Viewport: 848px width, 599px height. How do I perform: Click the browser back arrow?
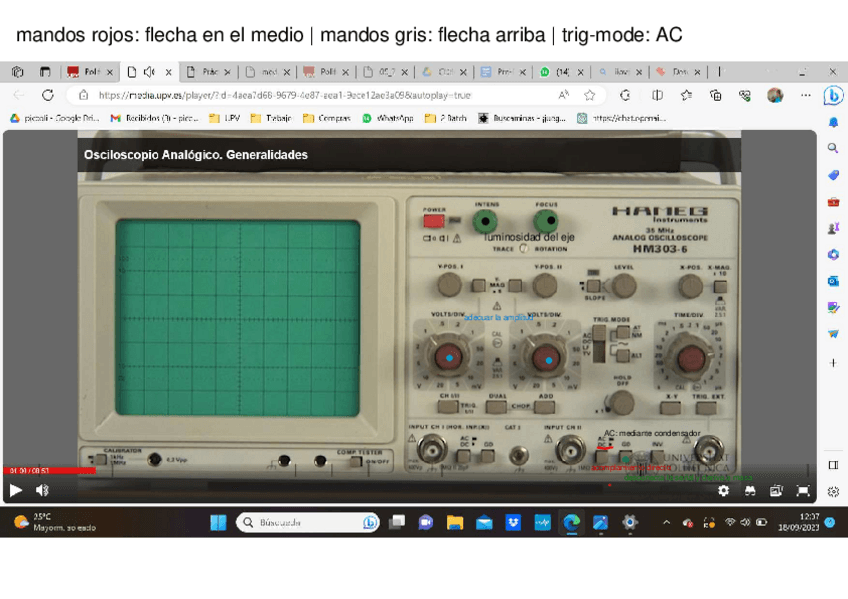[x=18, y=95]
